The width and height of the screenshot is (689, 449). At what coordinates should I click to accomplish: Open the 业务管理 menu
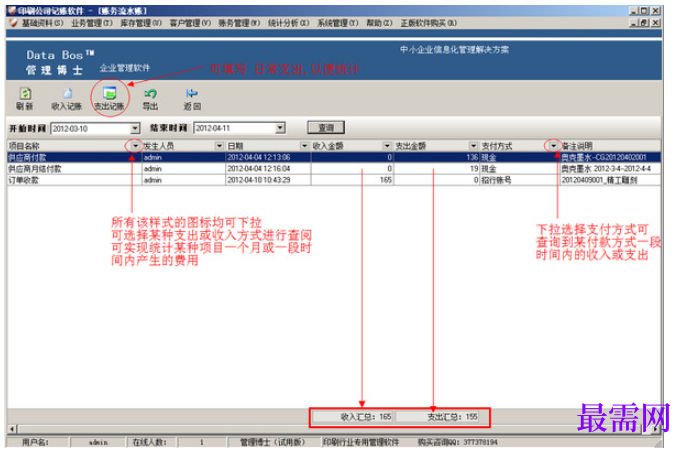92,23
